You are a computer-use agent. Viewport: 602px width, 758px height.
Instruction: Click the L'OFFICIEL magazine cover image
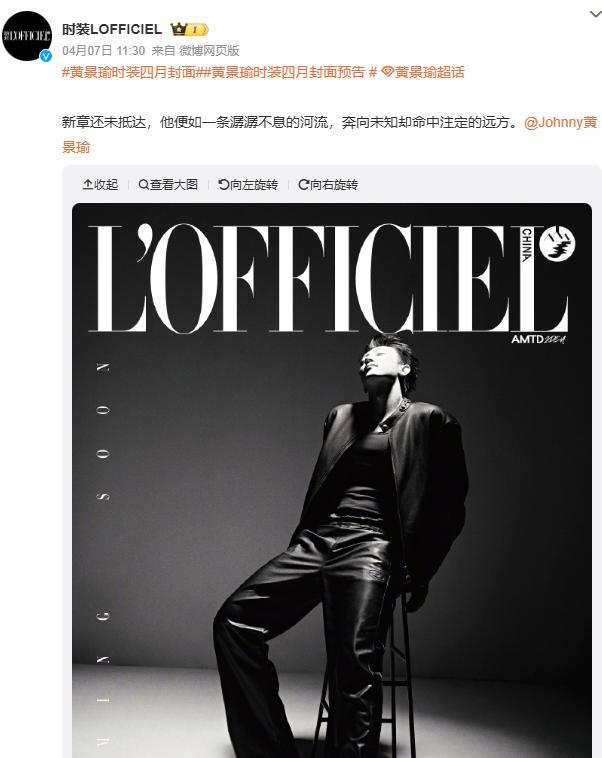point(332,481)
